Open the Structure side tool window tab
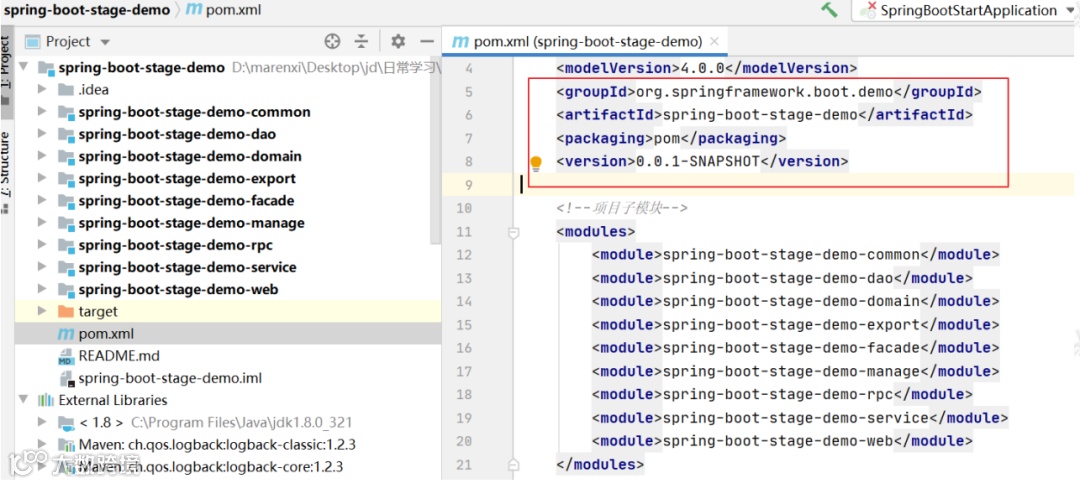 pyautogui.click(x=6, y=163)
